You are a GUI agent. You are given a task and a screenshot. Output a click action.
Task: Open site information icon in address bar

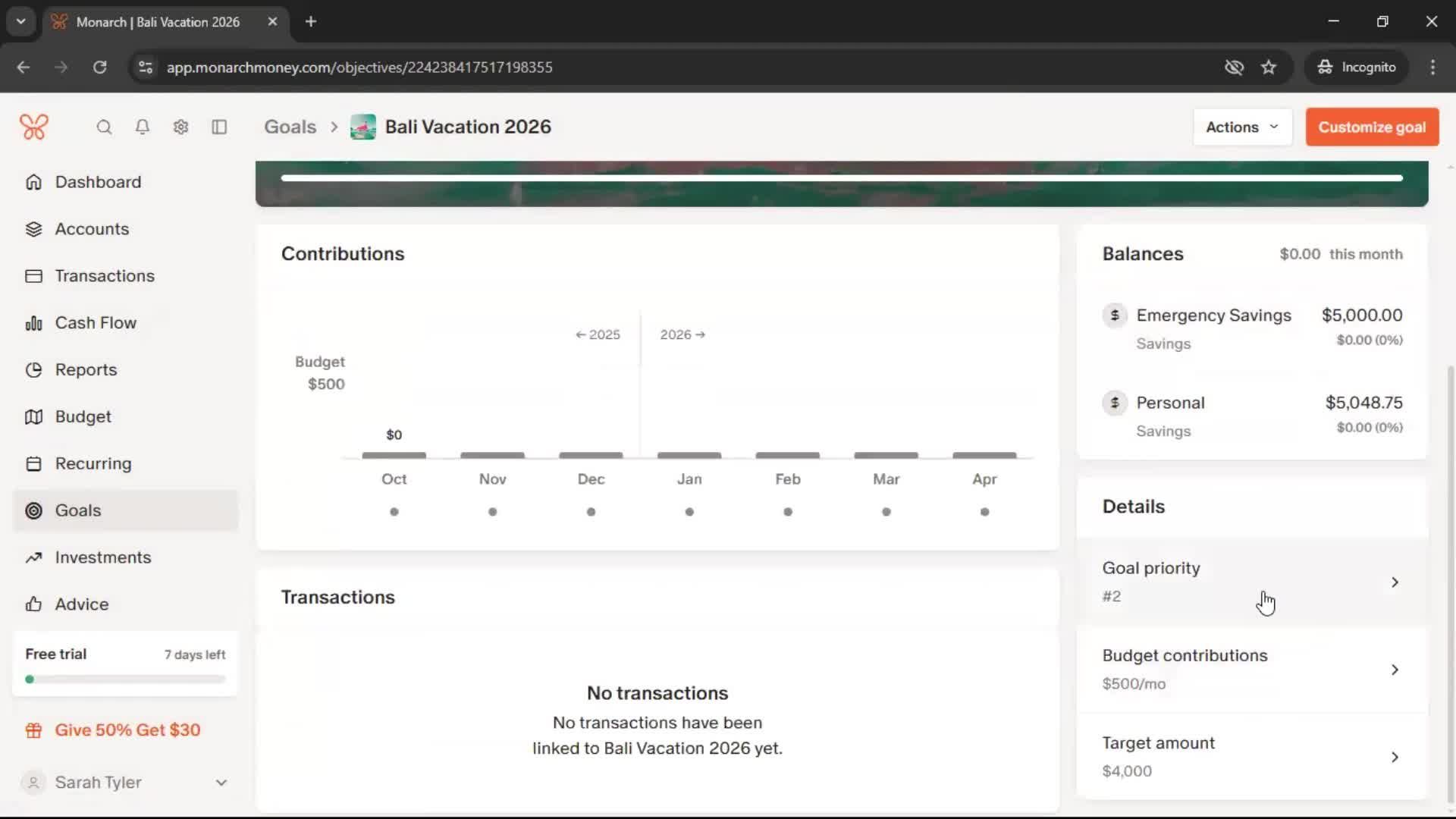[146, 67]
